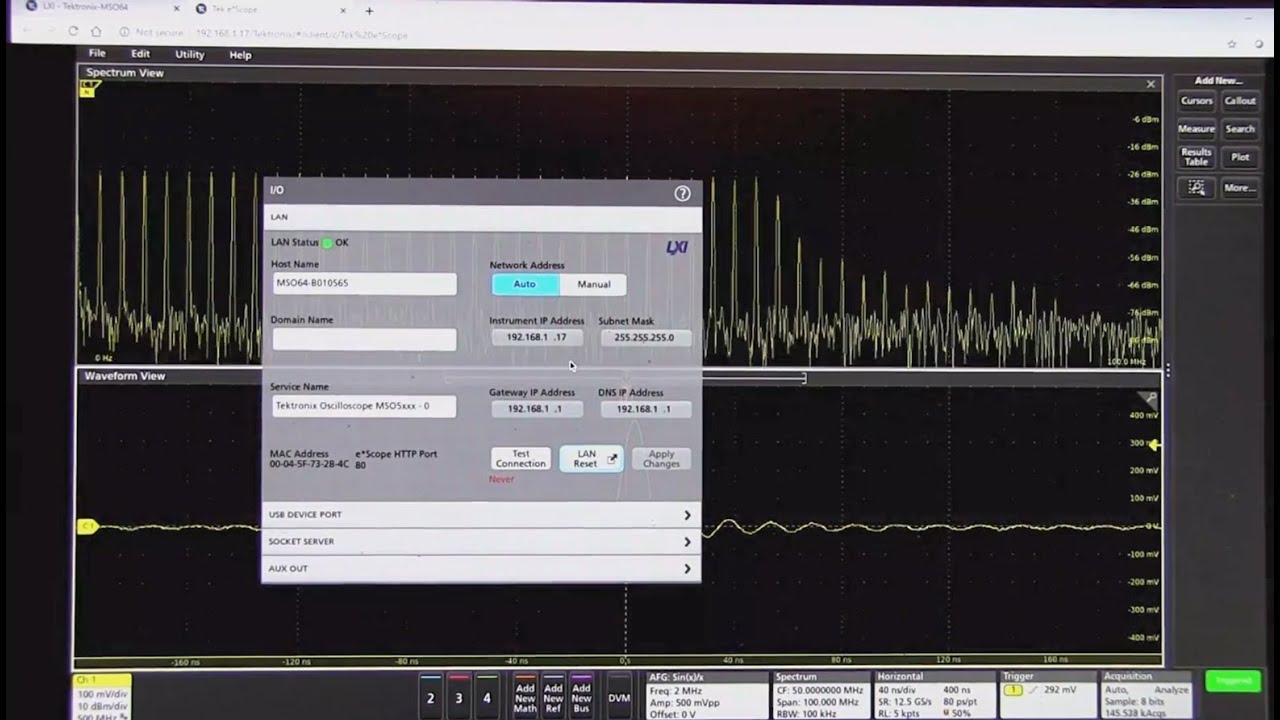Open a new browser tab with plus icon
The image size is (1280, 720).
tap(369, 11)
